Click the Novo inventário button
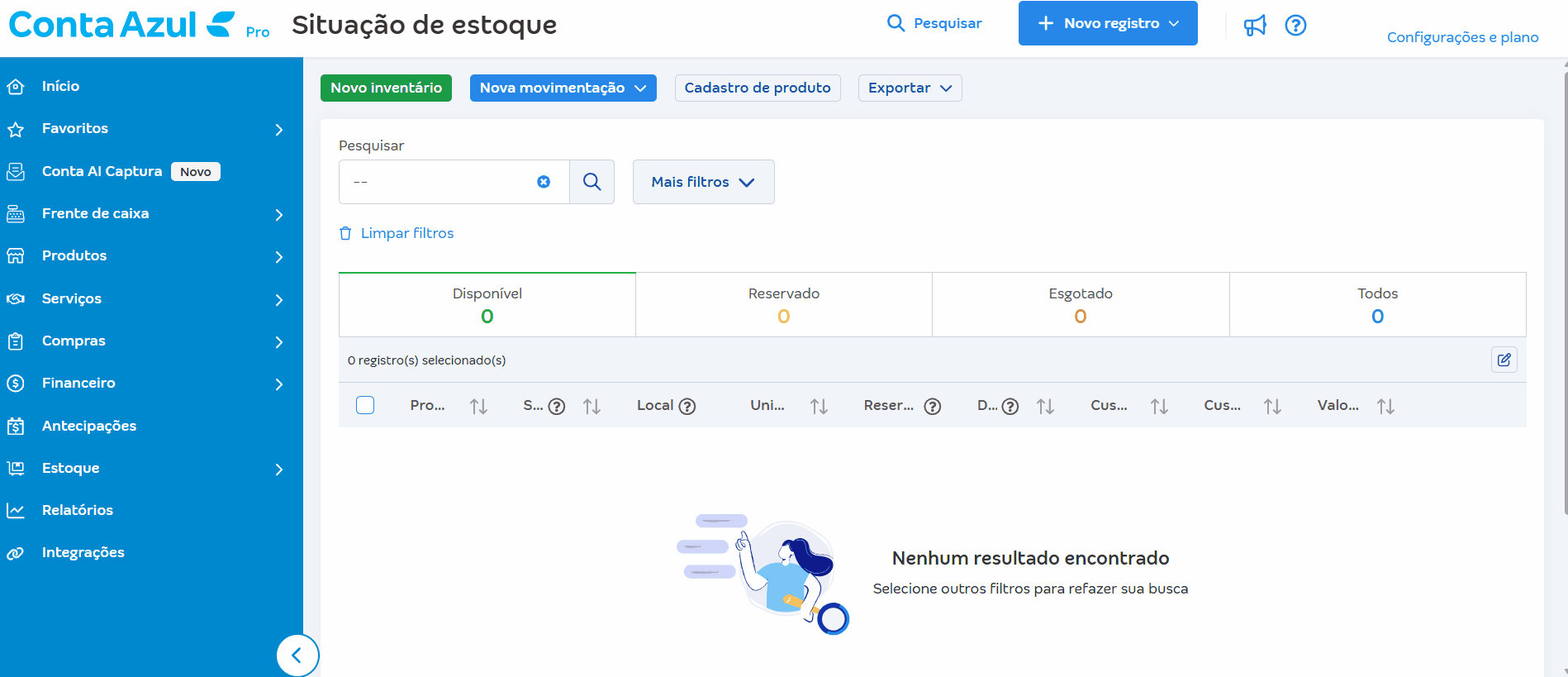This screenshot has height=677, width=1568. tap(386, 88)
